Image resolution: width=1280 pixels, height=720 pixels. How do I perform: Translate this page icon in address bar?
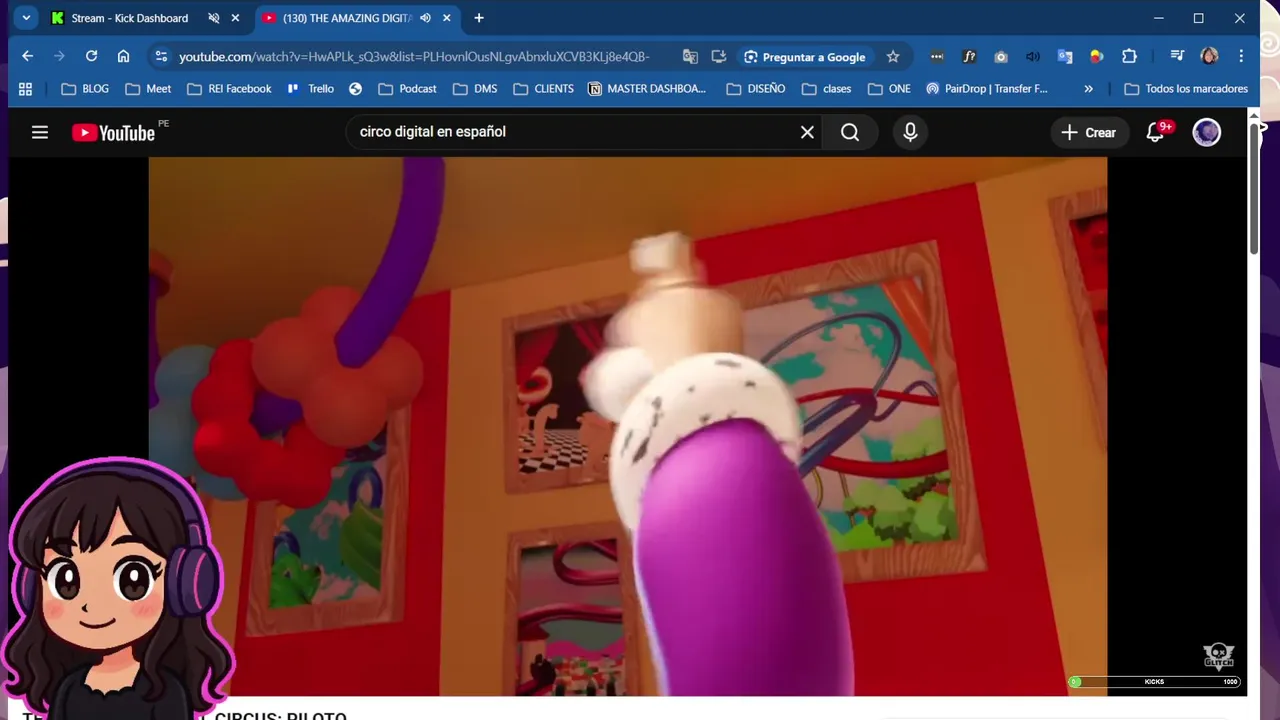pos(690,56)
